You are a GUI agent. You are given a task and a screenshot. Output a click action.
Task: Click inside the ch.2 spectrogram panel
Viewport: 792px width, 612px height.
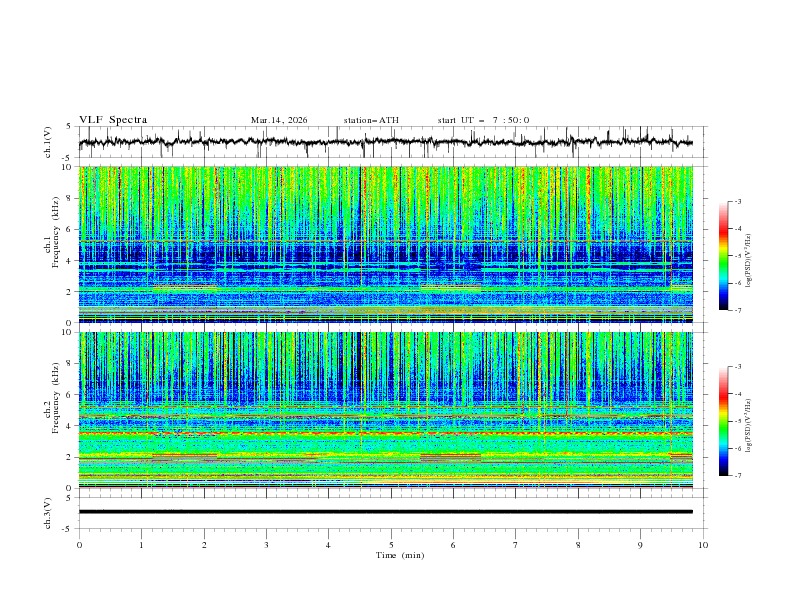coord(385,410)
